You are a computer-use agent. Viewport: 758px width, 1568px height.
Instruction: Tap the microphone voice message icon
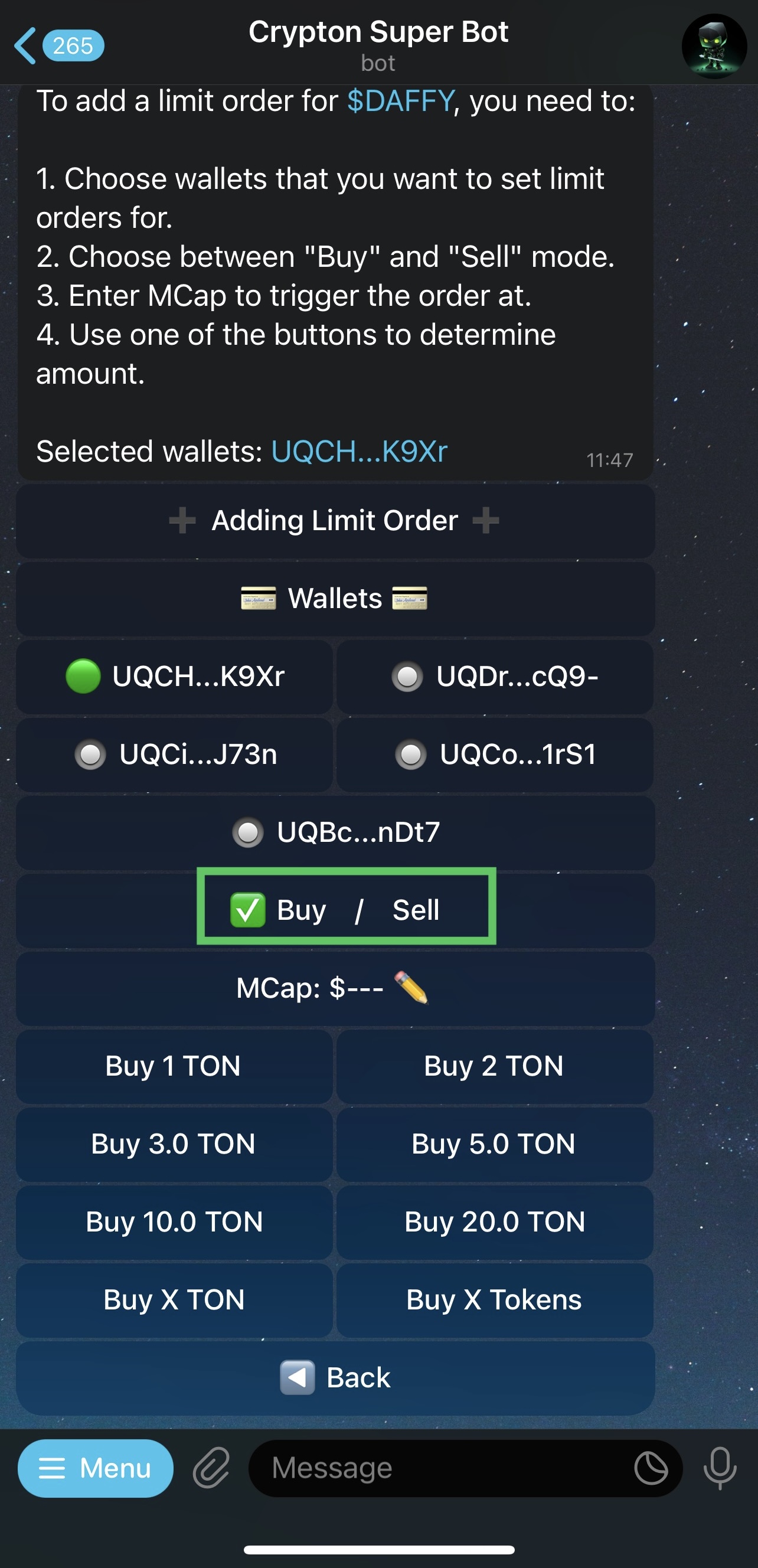720,1468
